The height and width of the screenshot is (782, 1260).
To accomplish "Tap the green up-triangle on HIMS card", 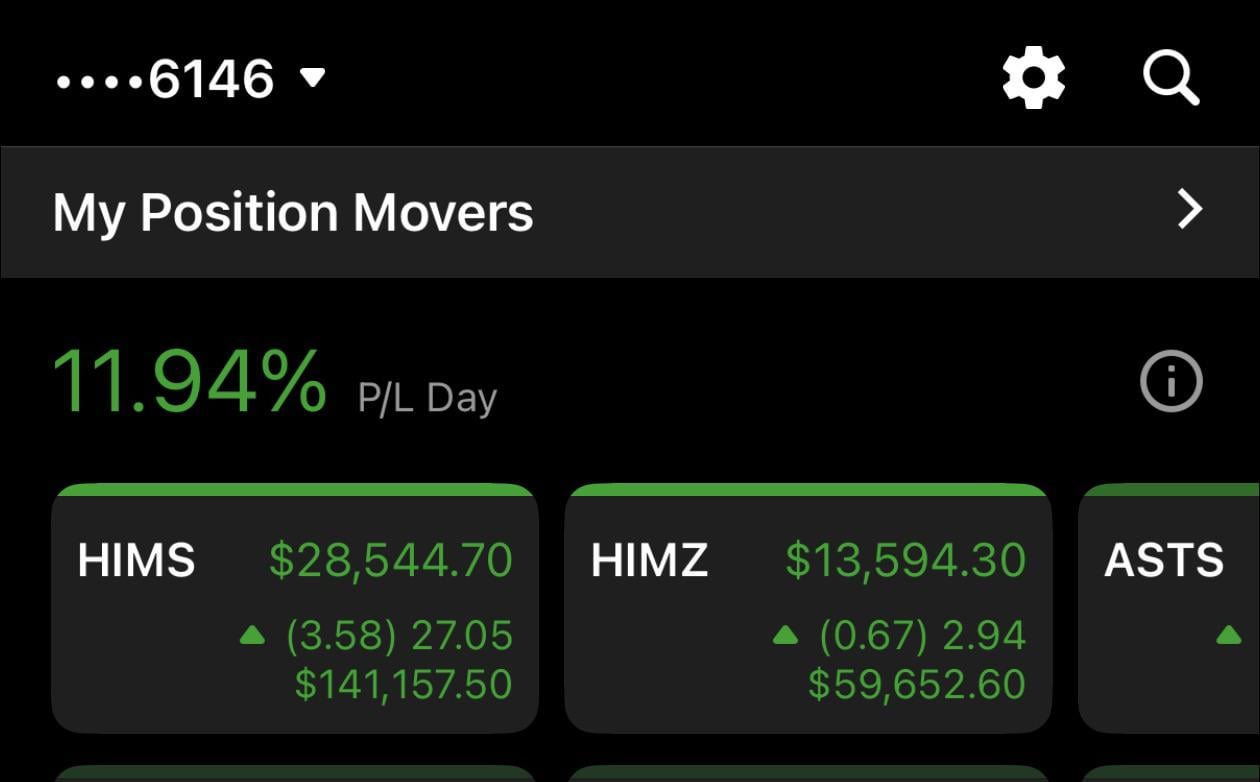I will pos(253,635).
